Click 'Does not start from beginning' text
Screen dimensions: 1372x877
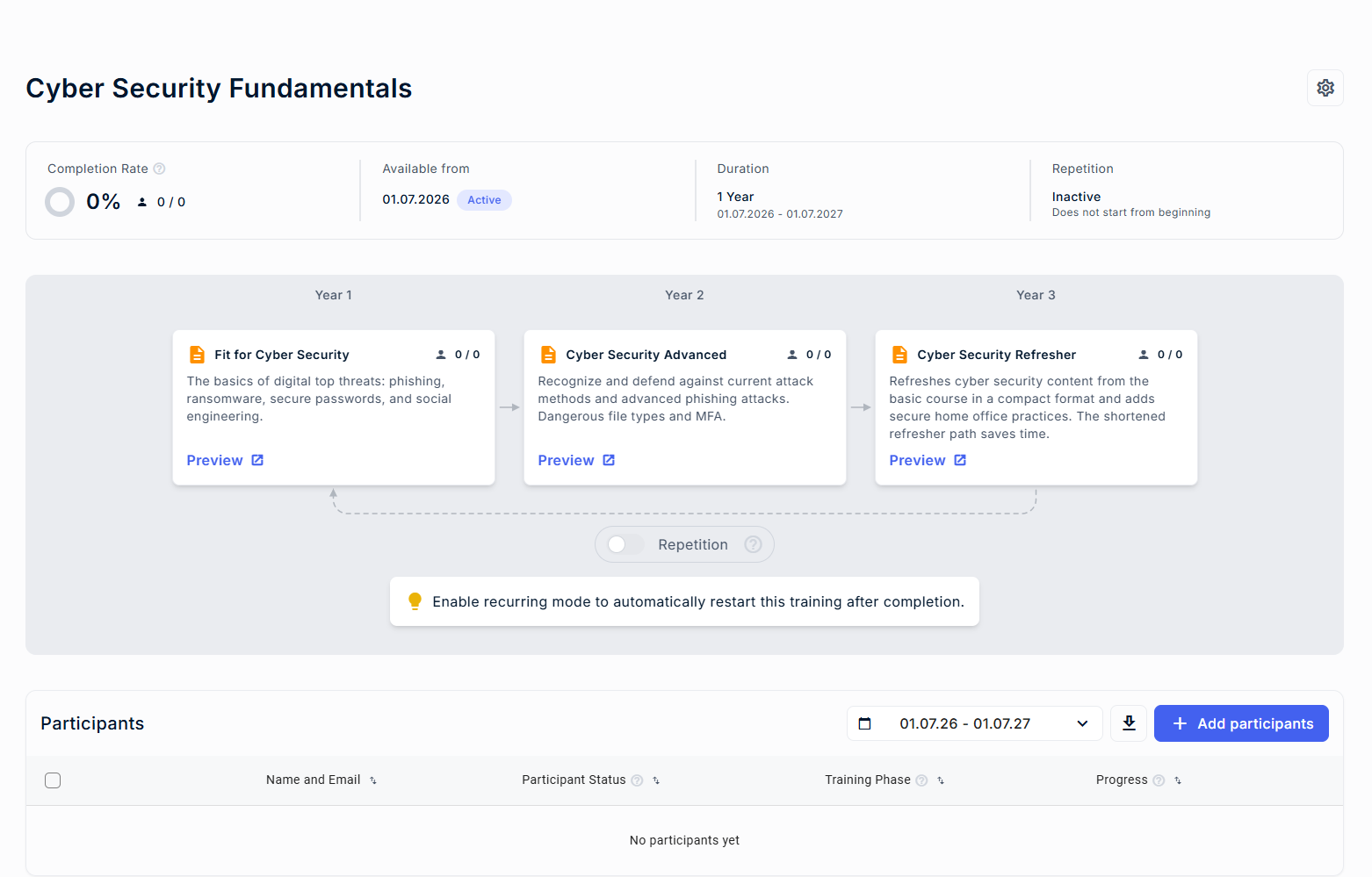[x=1131, y=212]
